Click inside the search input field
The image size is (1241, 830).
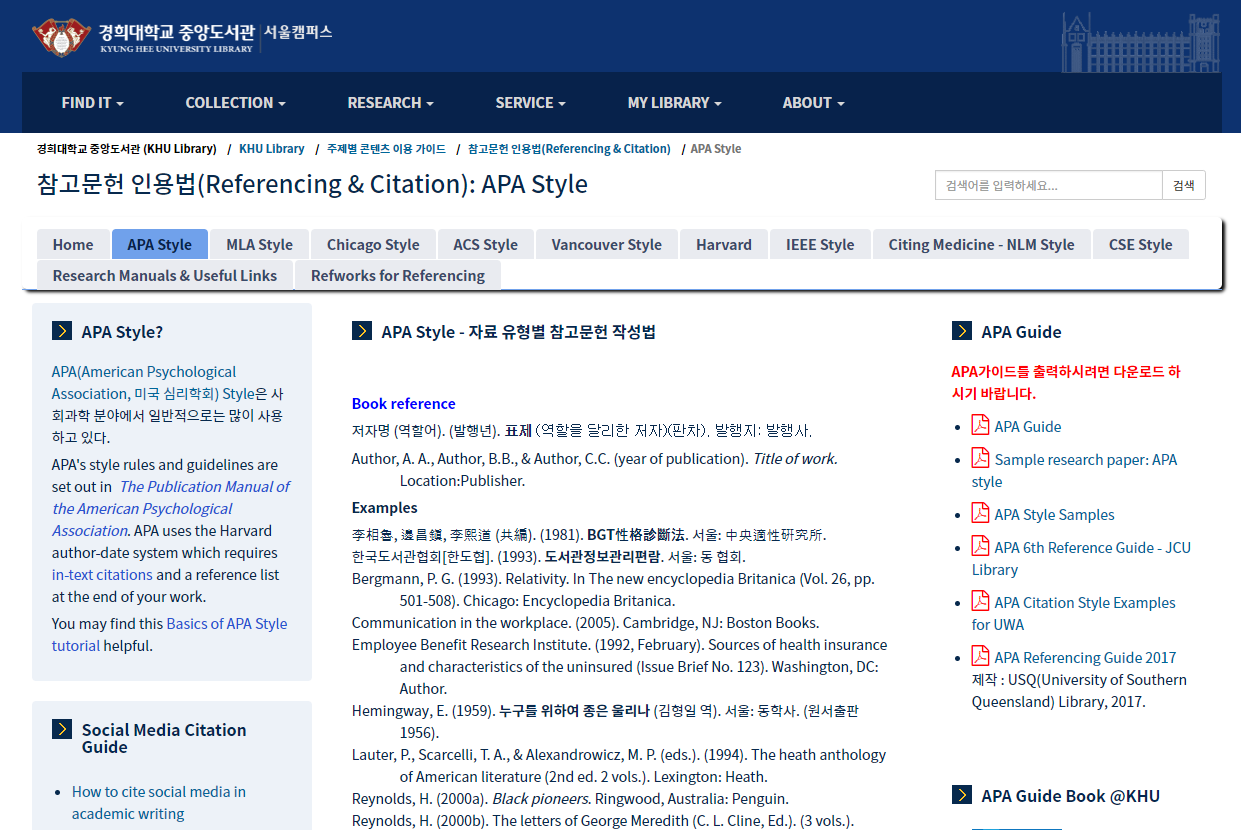pos(1040,185)
